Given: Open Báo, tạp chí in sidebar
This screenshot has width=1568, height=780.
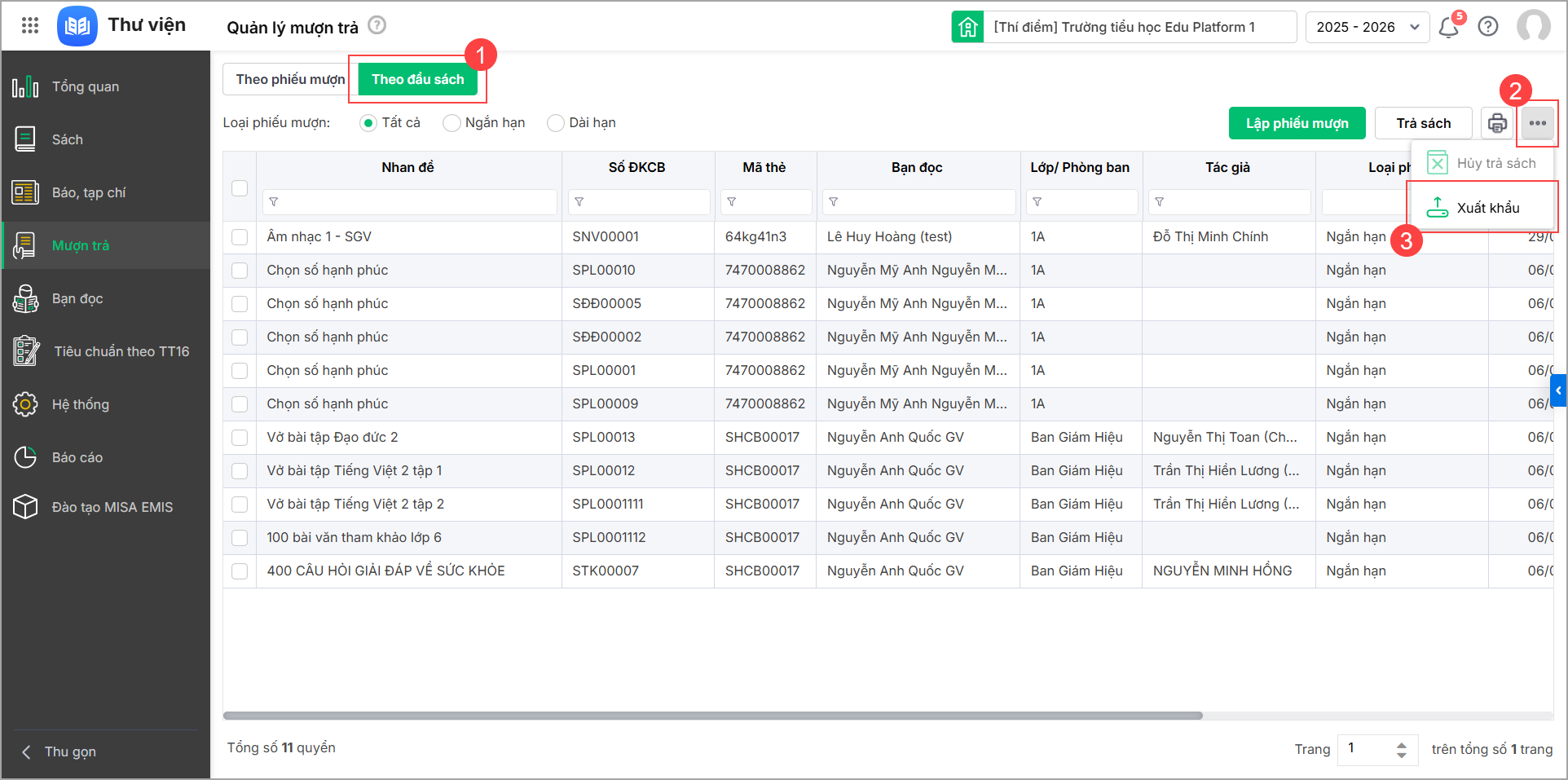Looking at the screenshot, I should (x=106, y=192).
